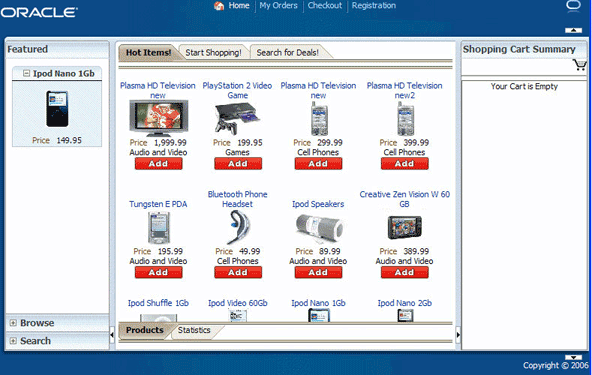Open My Orders link
The height and width of the screenshot is (375, 592).
(279, 6)
